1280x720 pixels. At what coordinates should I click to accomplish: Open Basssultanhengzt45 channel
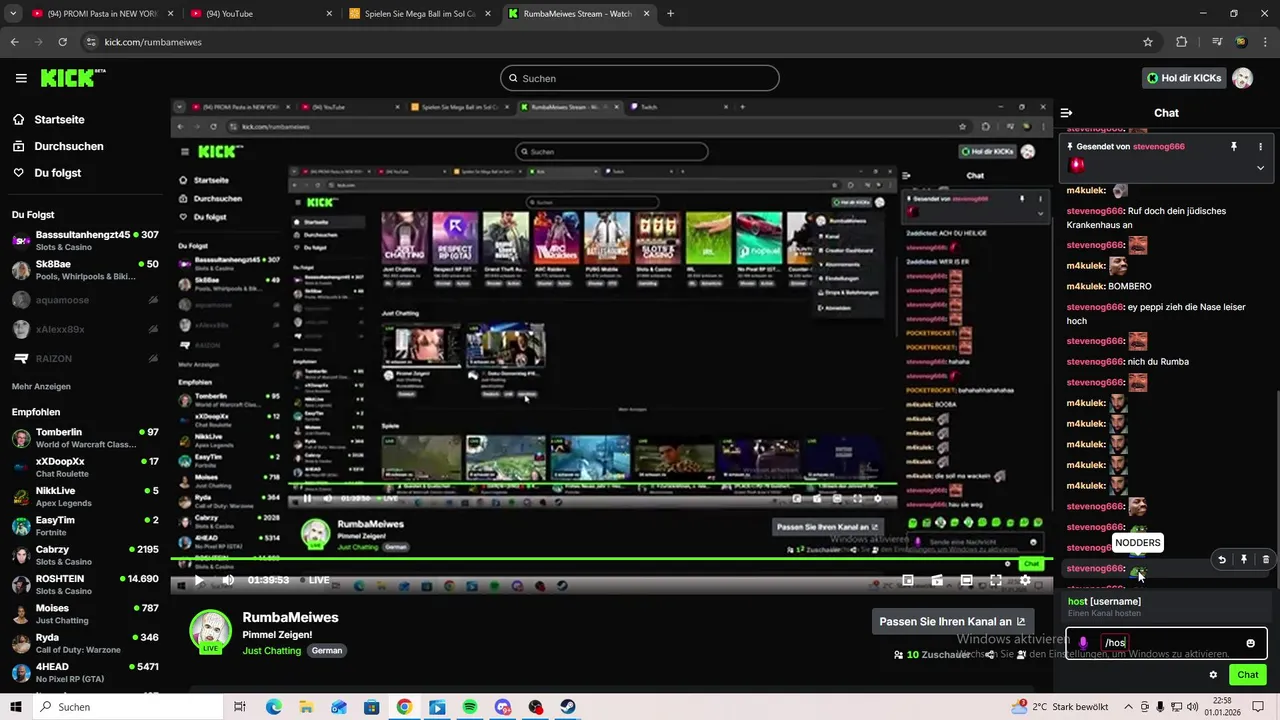pos(85,240)
